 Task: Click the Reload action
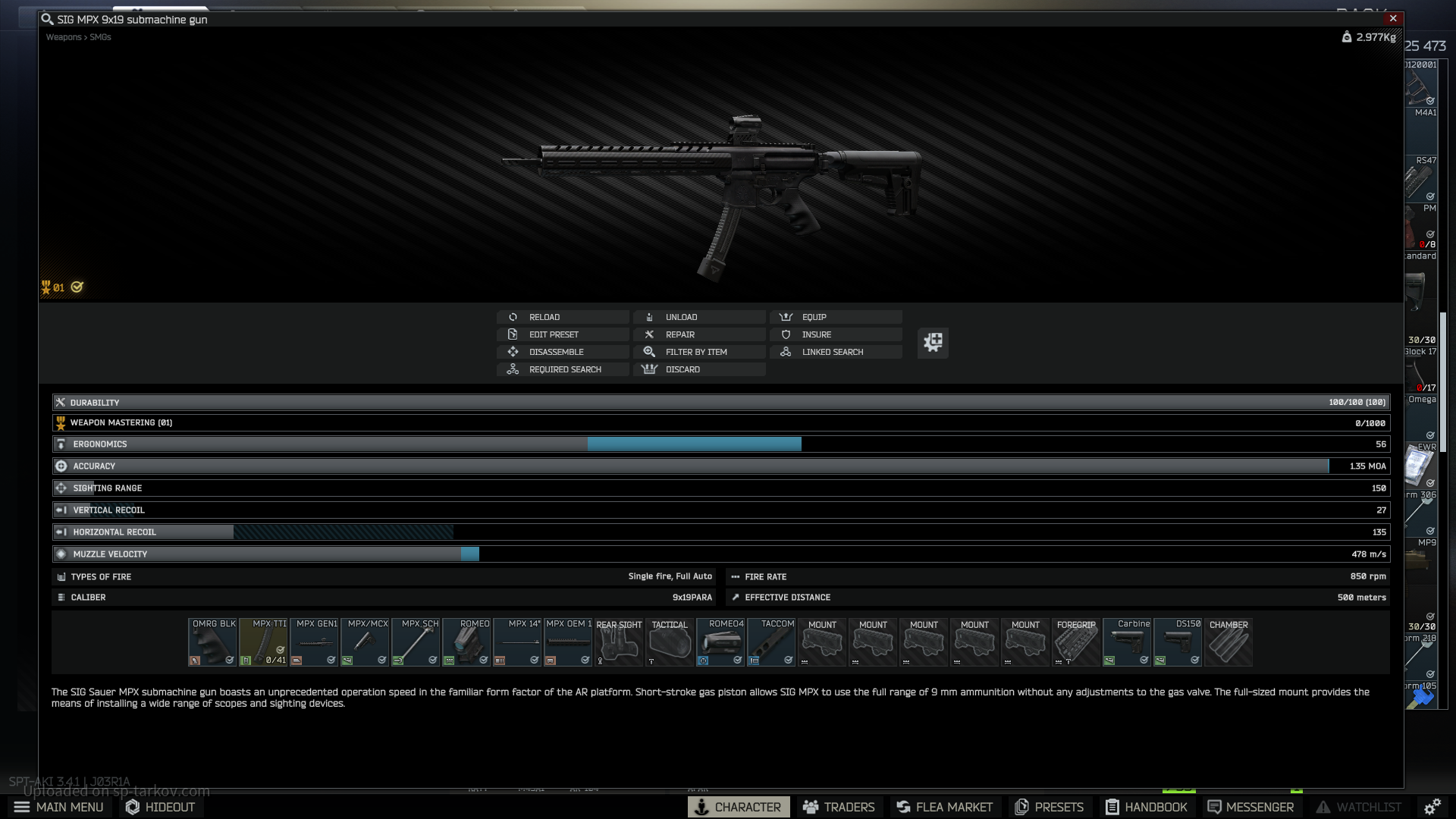(x=562, y=317)
